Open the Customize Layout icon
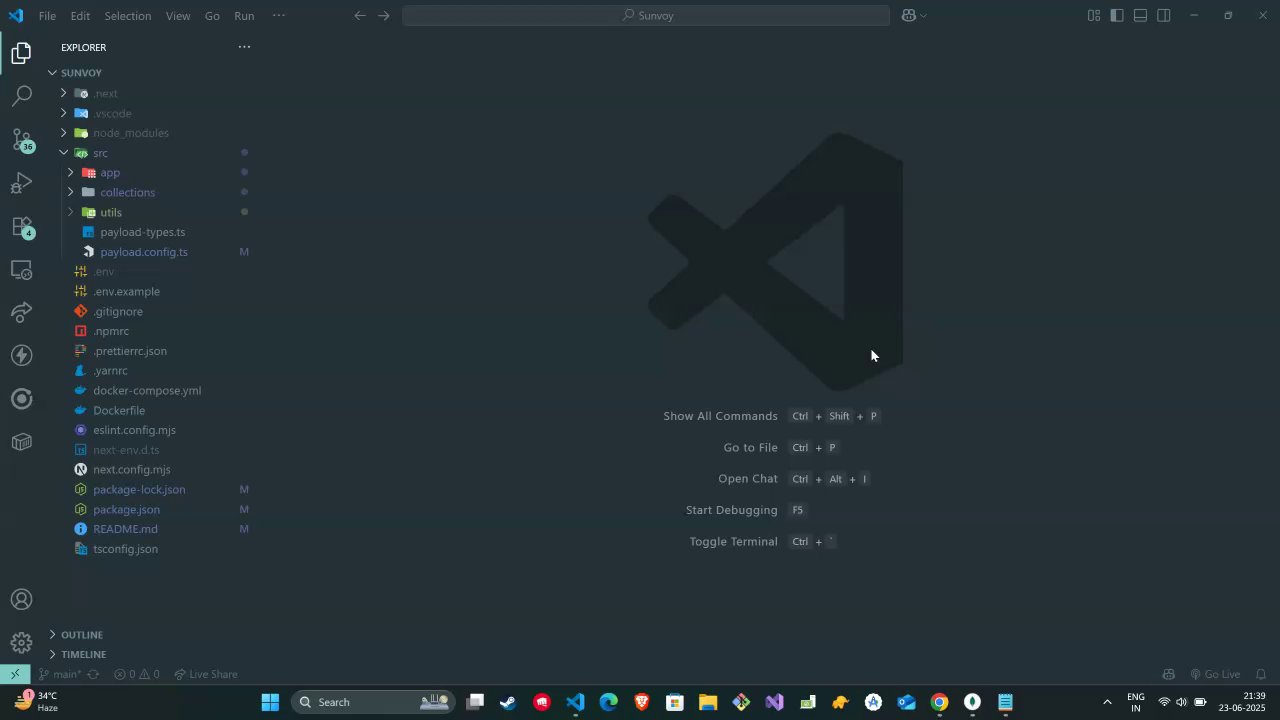This screenshot has width=1280, height=720. coord(1094,15)
